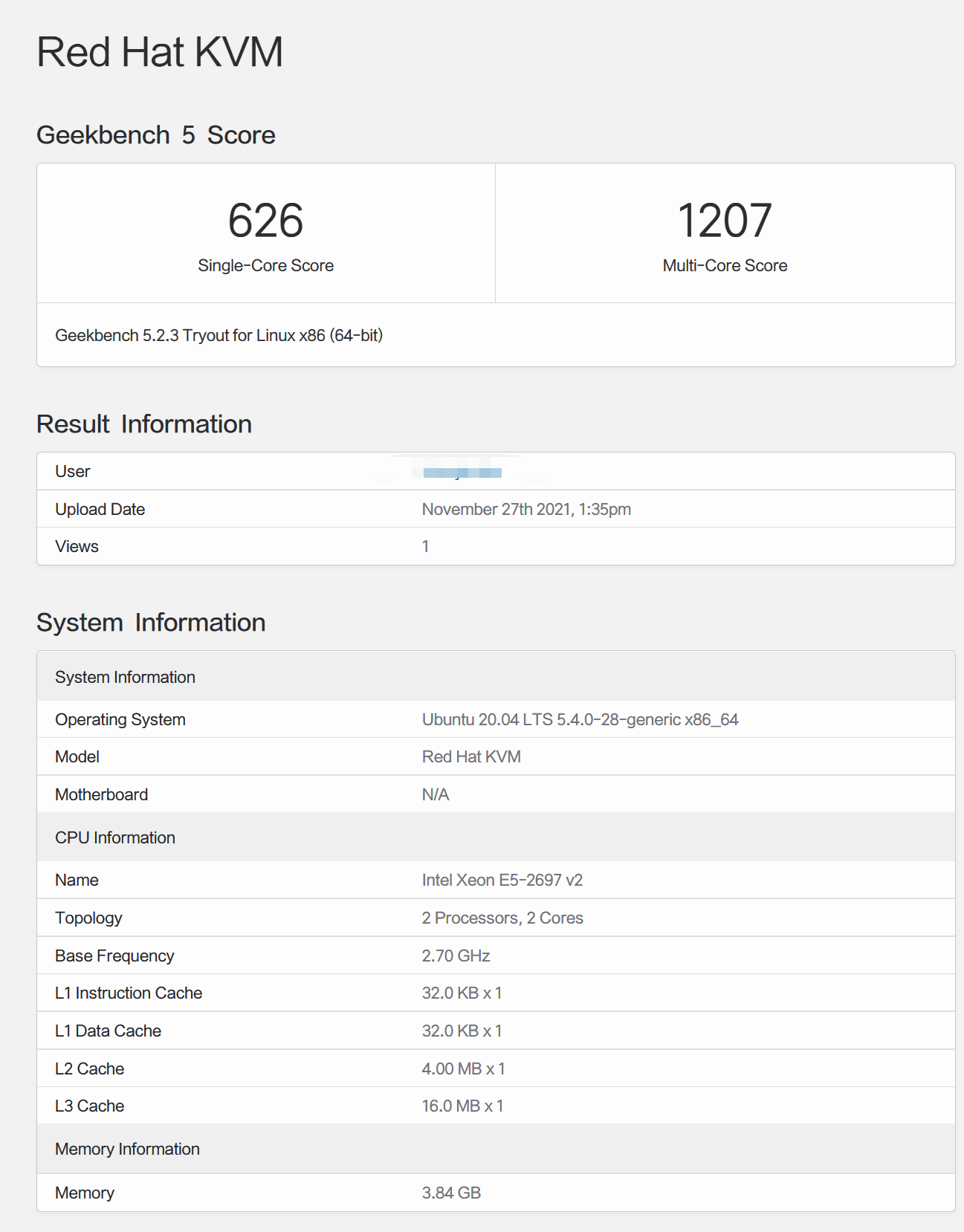The image size is (964, 1232).
Task: Select the single-core score value 626
Action: point(265,221)
